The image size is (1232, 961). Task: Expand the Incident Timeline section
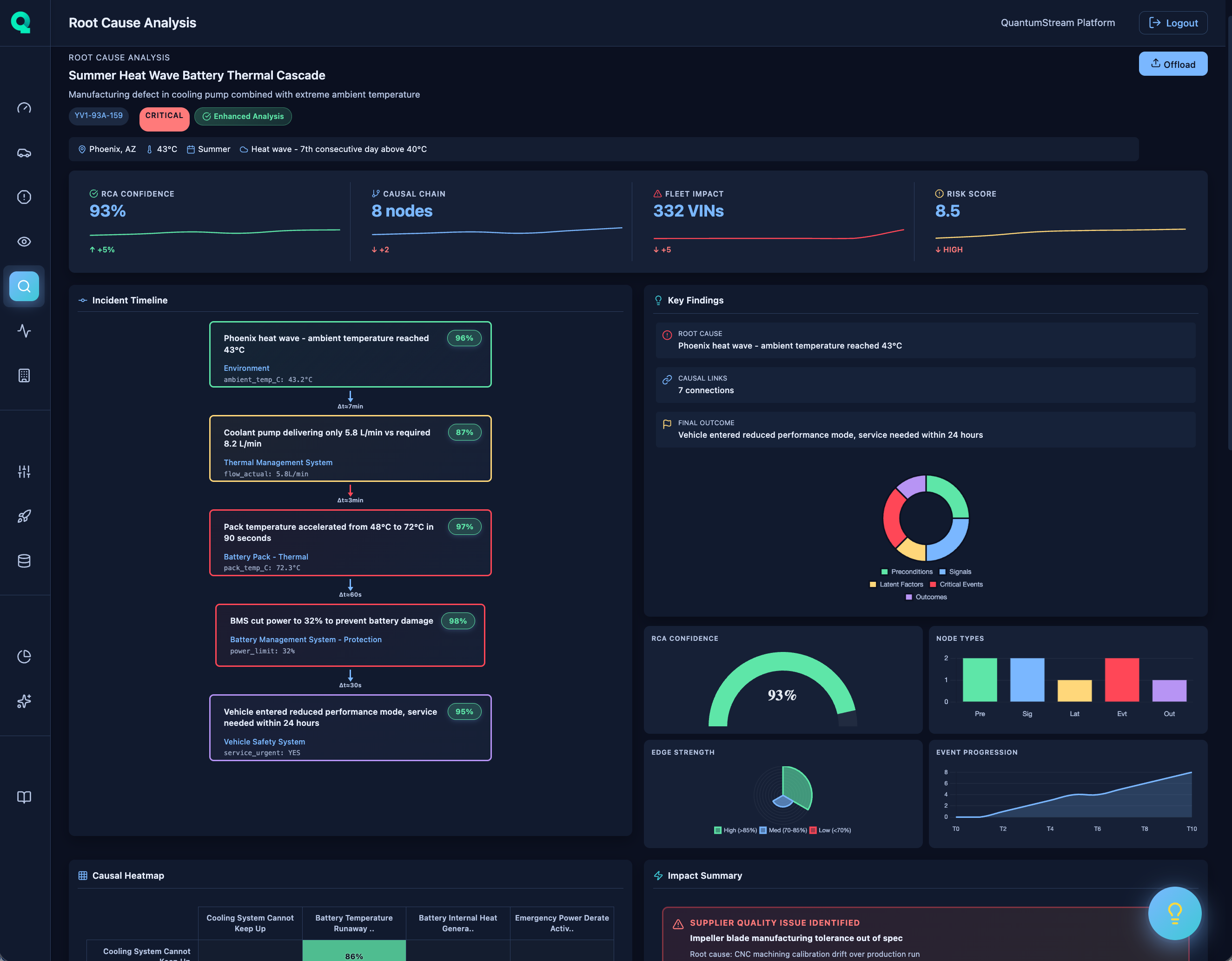pyautogui.click(x=129, y=300)
